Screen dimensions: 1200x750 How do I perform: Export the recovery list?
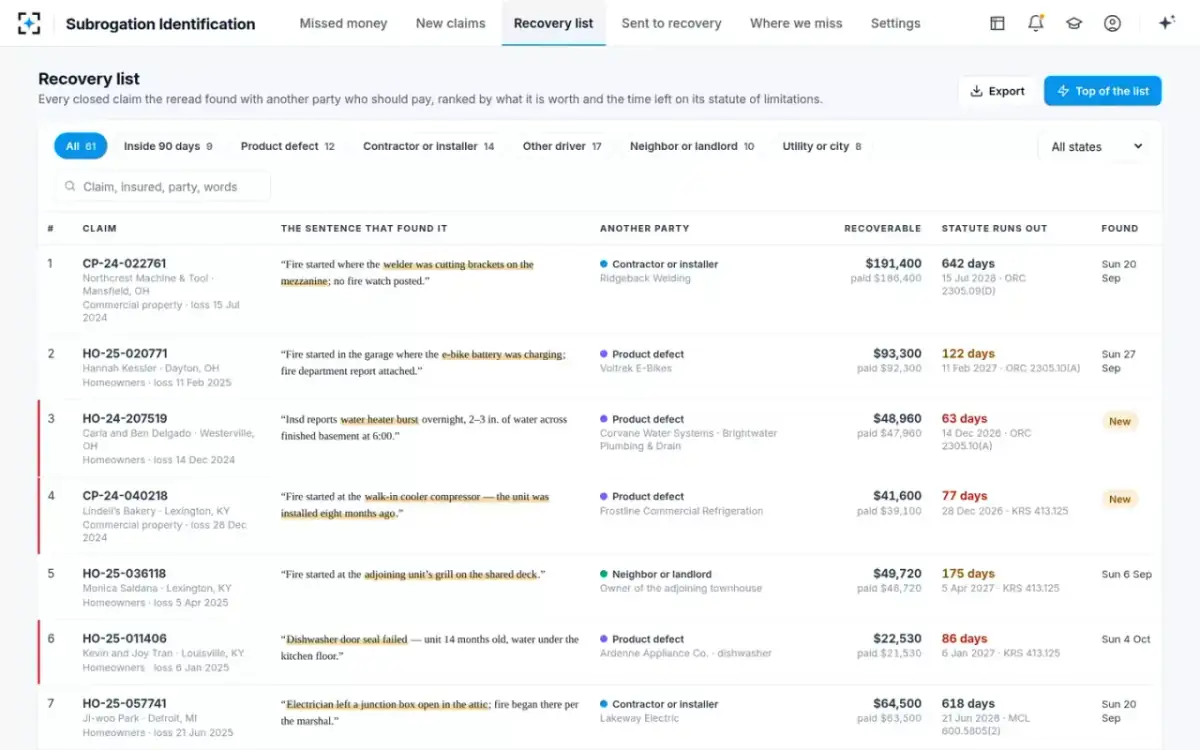(997, 91)
